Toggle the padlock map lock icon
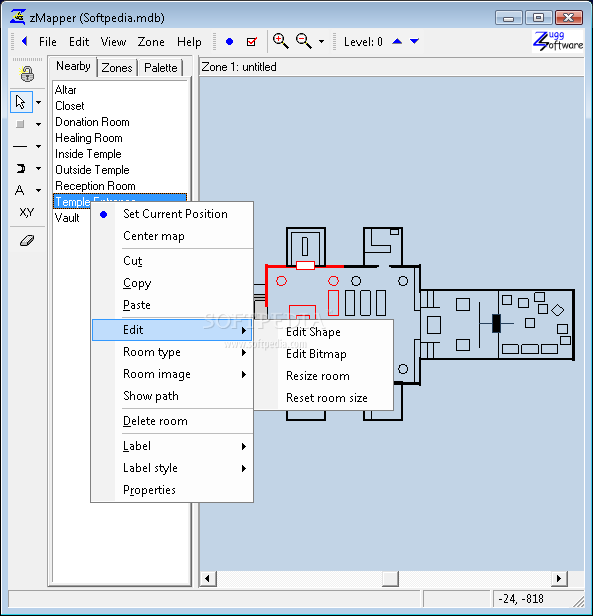Image resolution: width=593 pixels, height=616 pixels. click(27, 73)
